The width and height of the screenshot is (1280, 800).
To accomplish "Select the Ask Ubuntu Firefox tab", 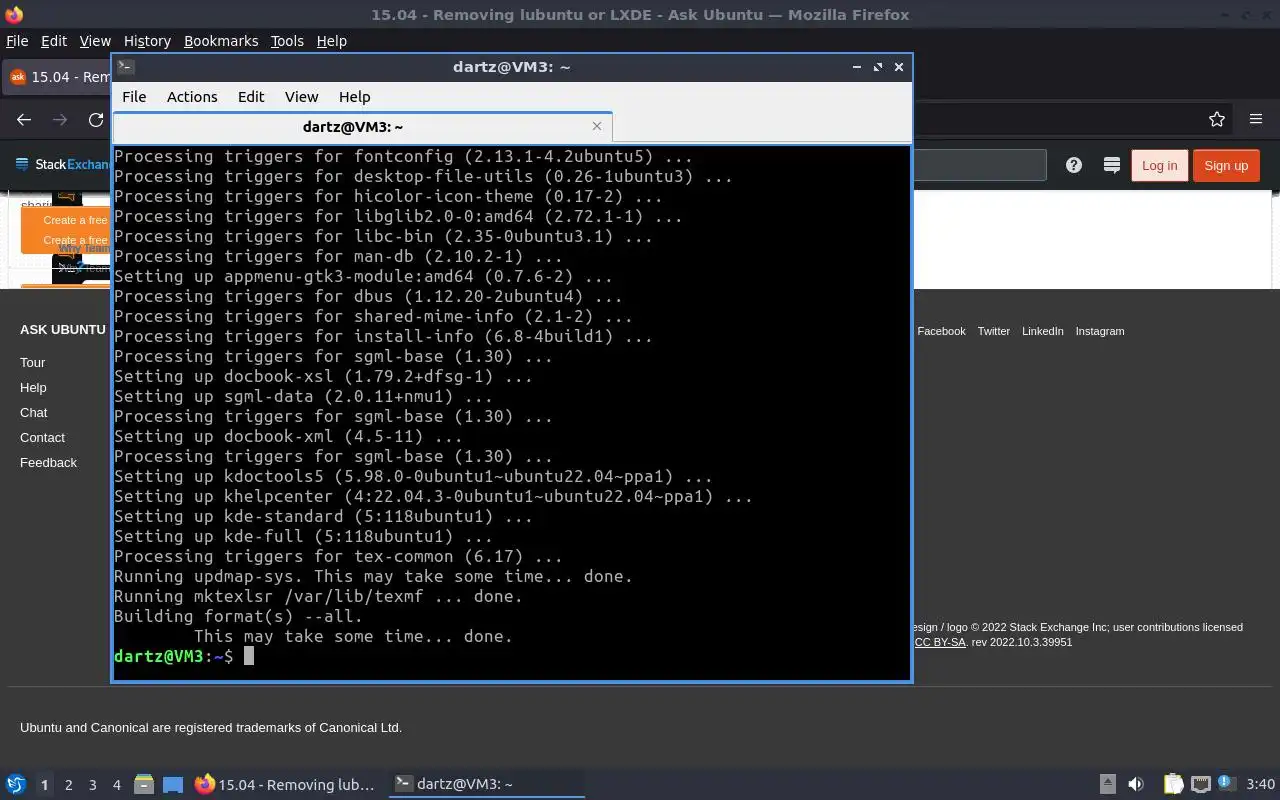I will click(x=57, y=77).
